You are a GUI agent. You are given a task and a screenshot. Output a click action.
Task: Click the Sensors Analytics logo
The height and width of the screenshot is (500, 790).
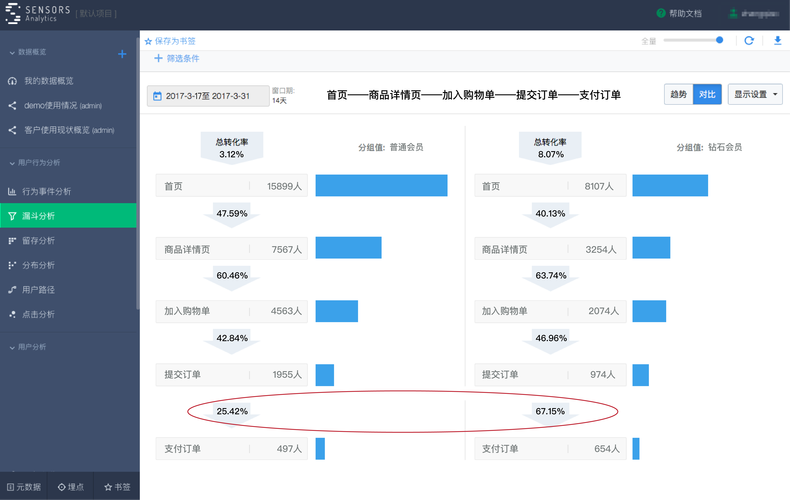(14, 14)
